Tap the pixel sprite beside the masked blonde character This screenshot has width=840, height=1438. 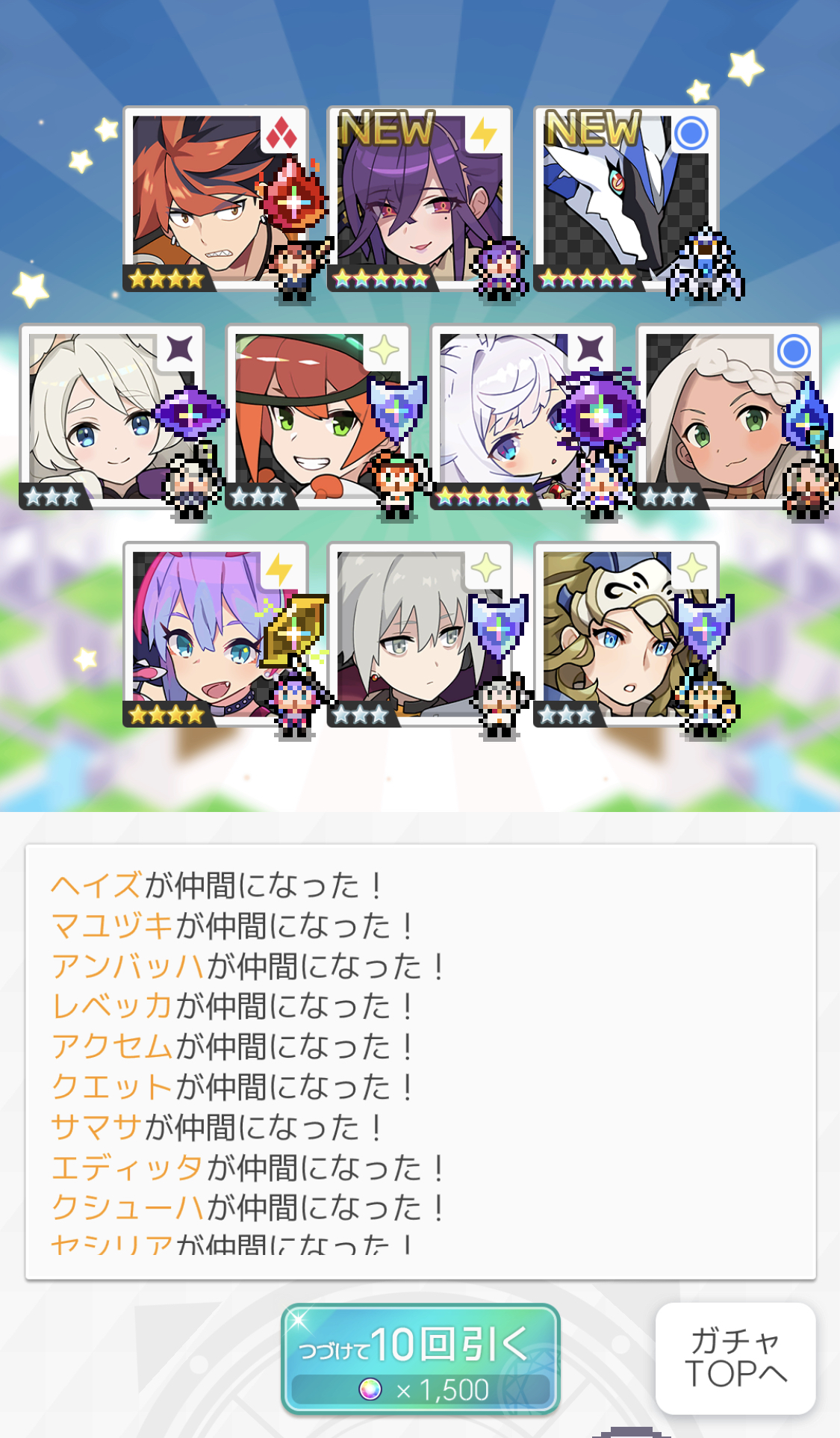click(706, 703)
